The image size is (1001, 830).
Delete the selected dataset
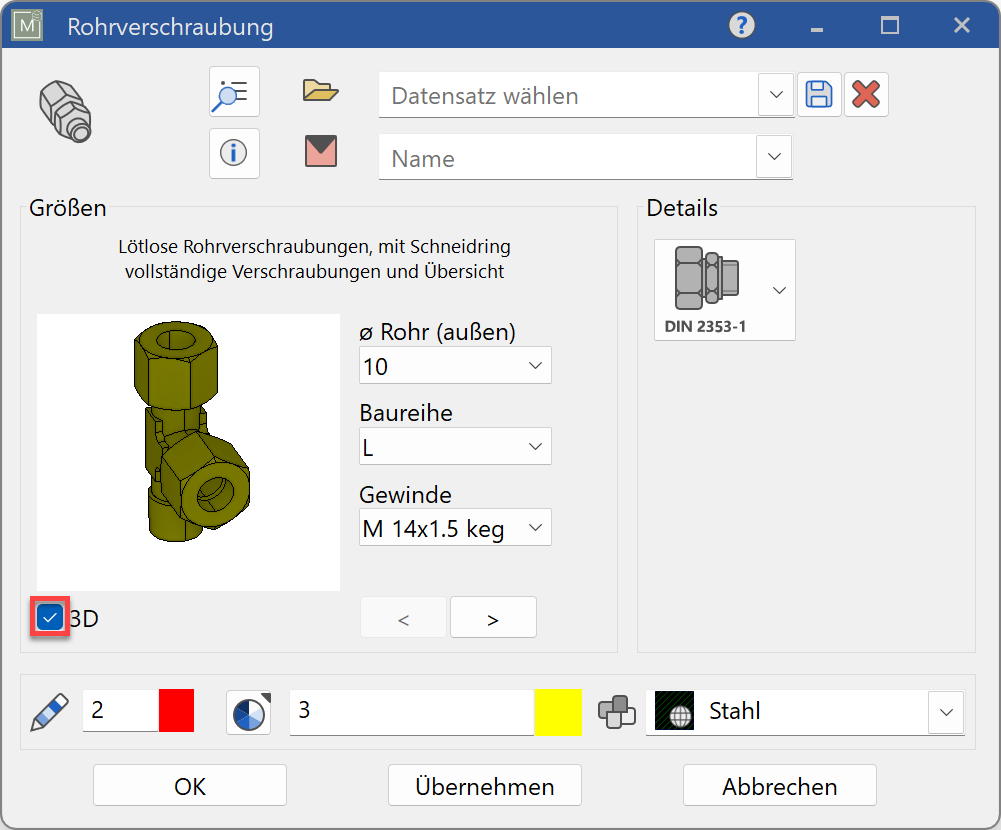(x=865, y=94)
